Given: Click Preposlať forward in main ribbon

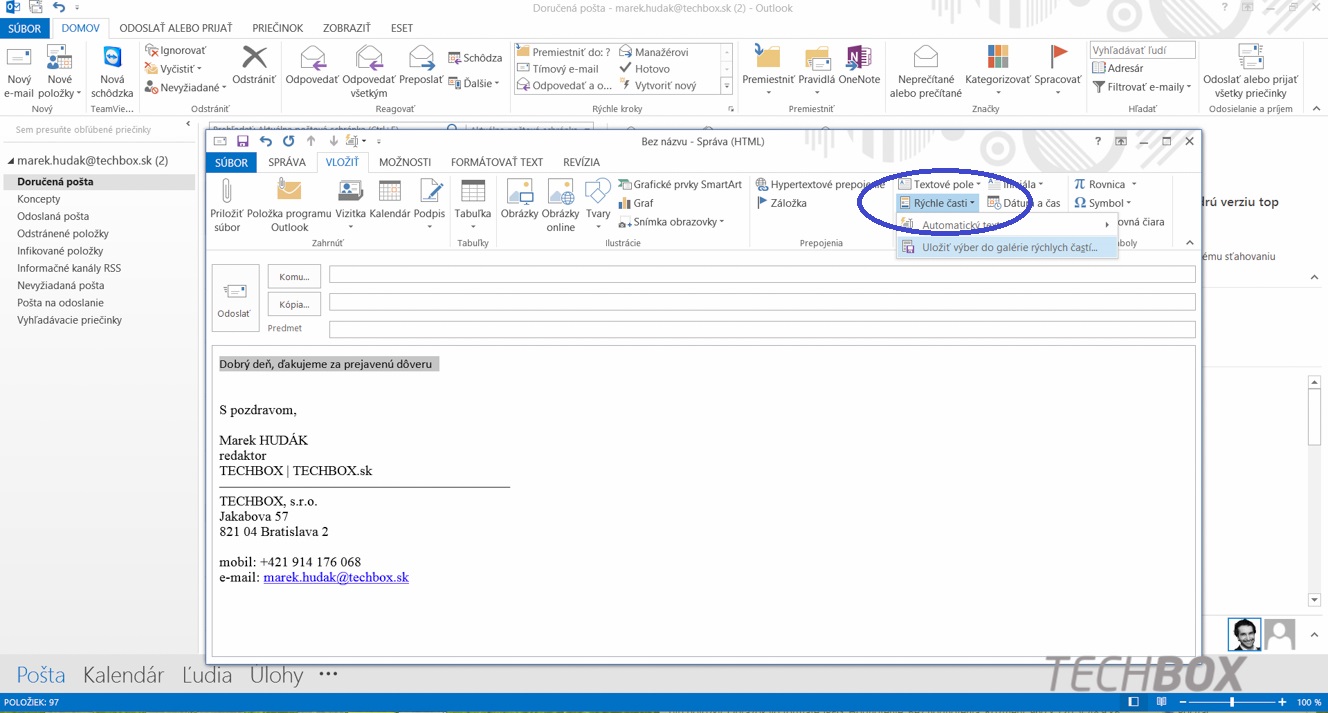Looking at the screenshot, I should click(421, 66).
